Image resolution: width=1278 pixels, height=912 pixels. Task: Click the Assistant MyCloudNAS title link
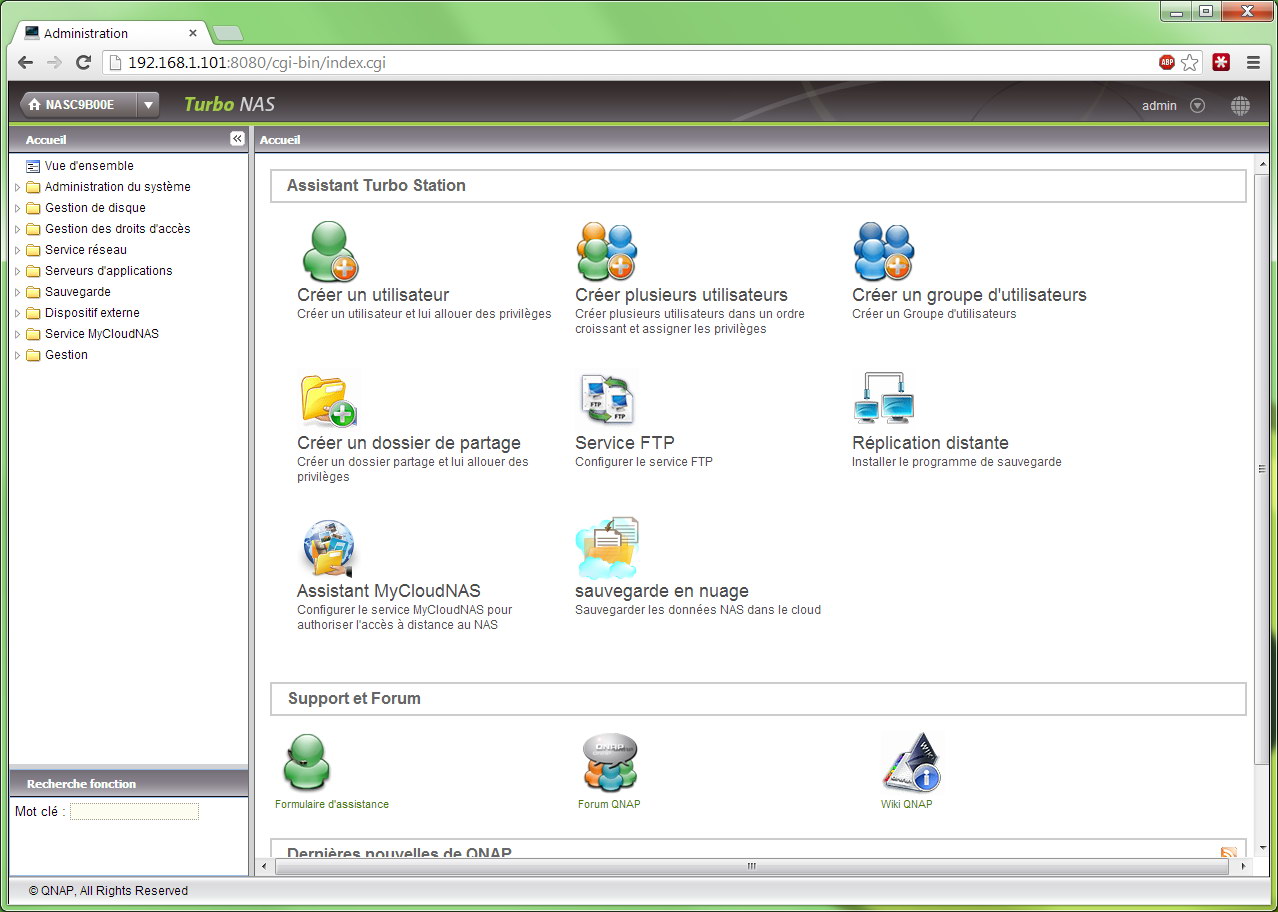point(389,591)
